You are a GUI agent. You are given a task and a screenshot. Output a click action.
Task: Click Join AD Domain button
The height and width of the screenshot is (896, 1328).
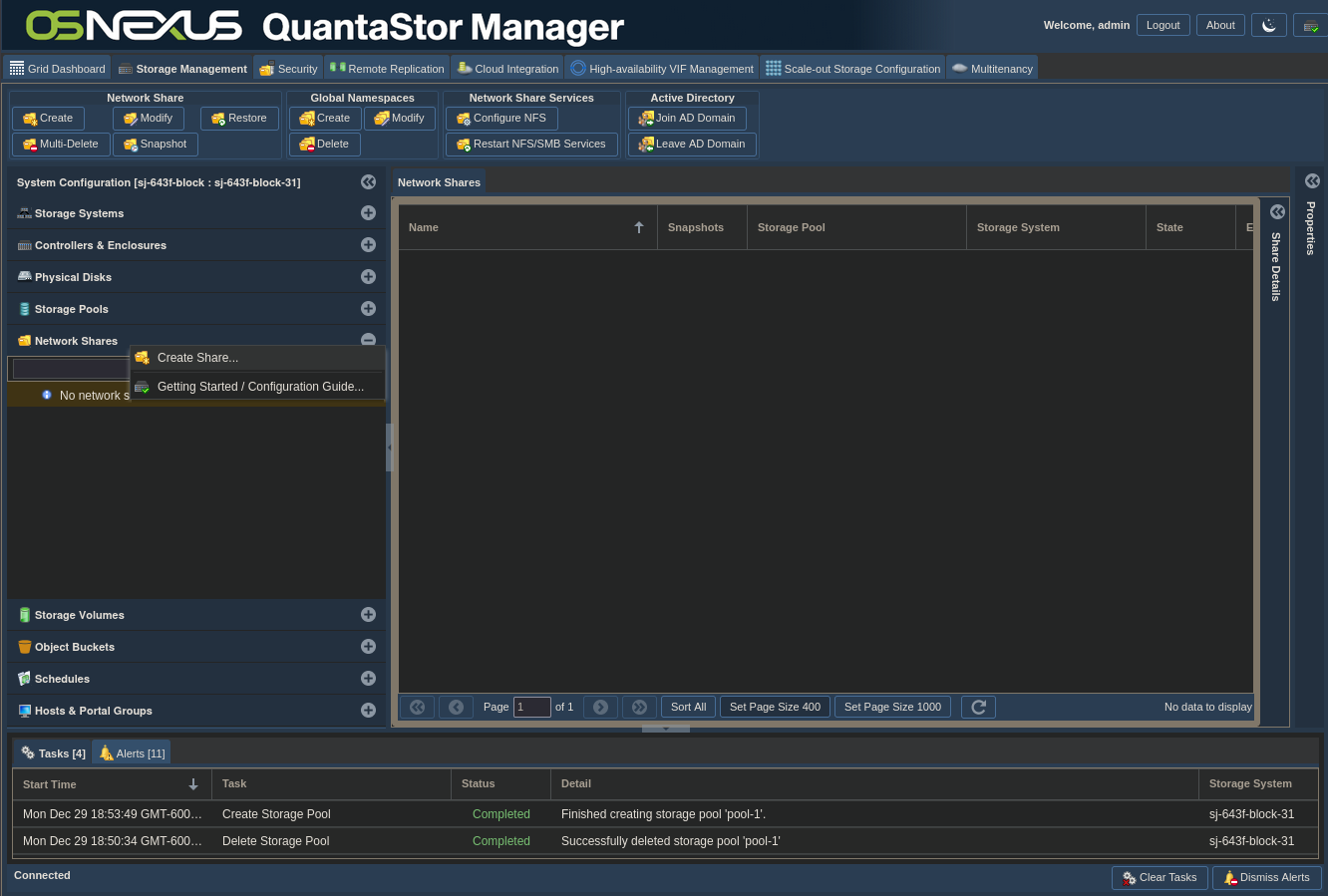click(x=686, y=119)
